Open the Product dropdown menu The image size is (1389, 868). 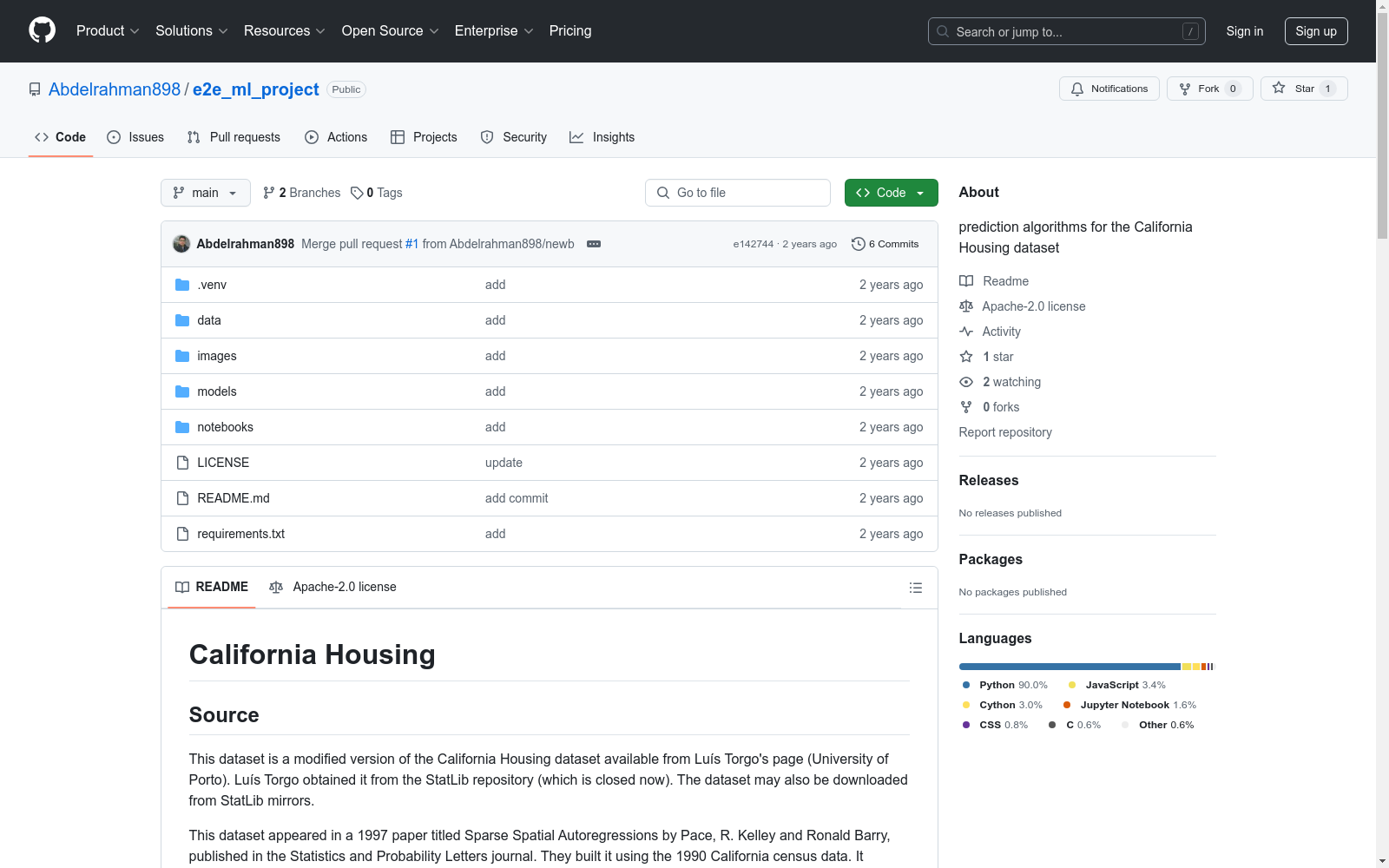108,30
